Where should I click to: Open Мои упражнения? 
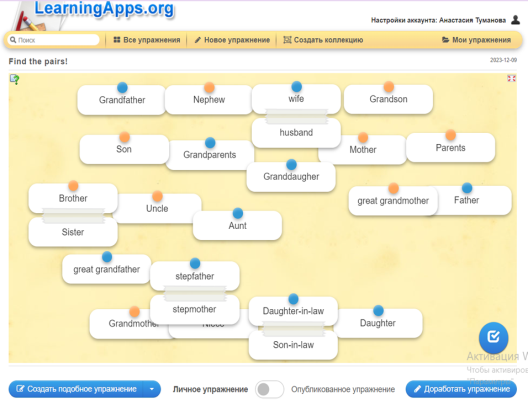coord(476,40)
